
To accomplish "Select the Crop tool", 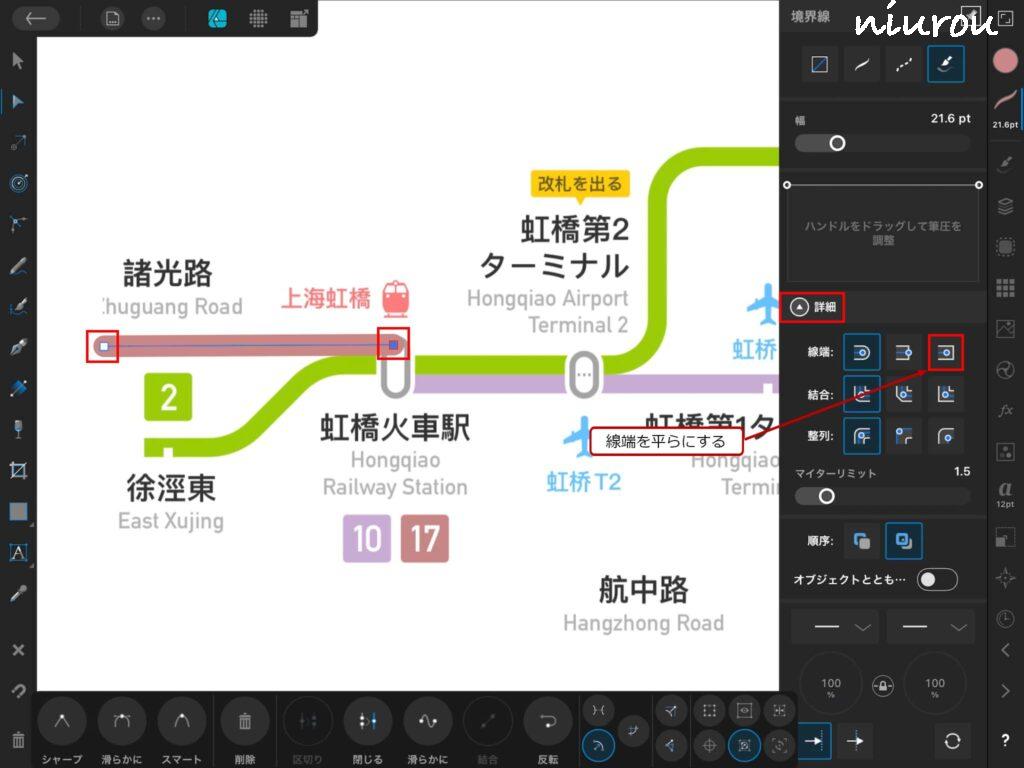I will (x=17, y=470).
